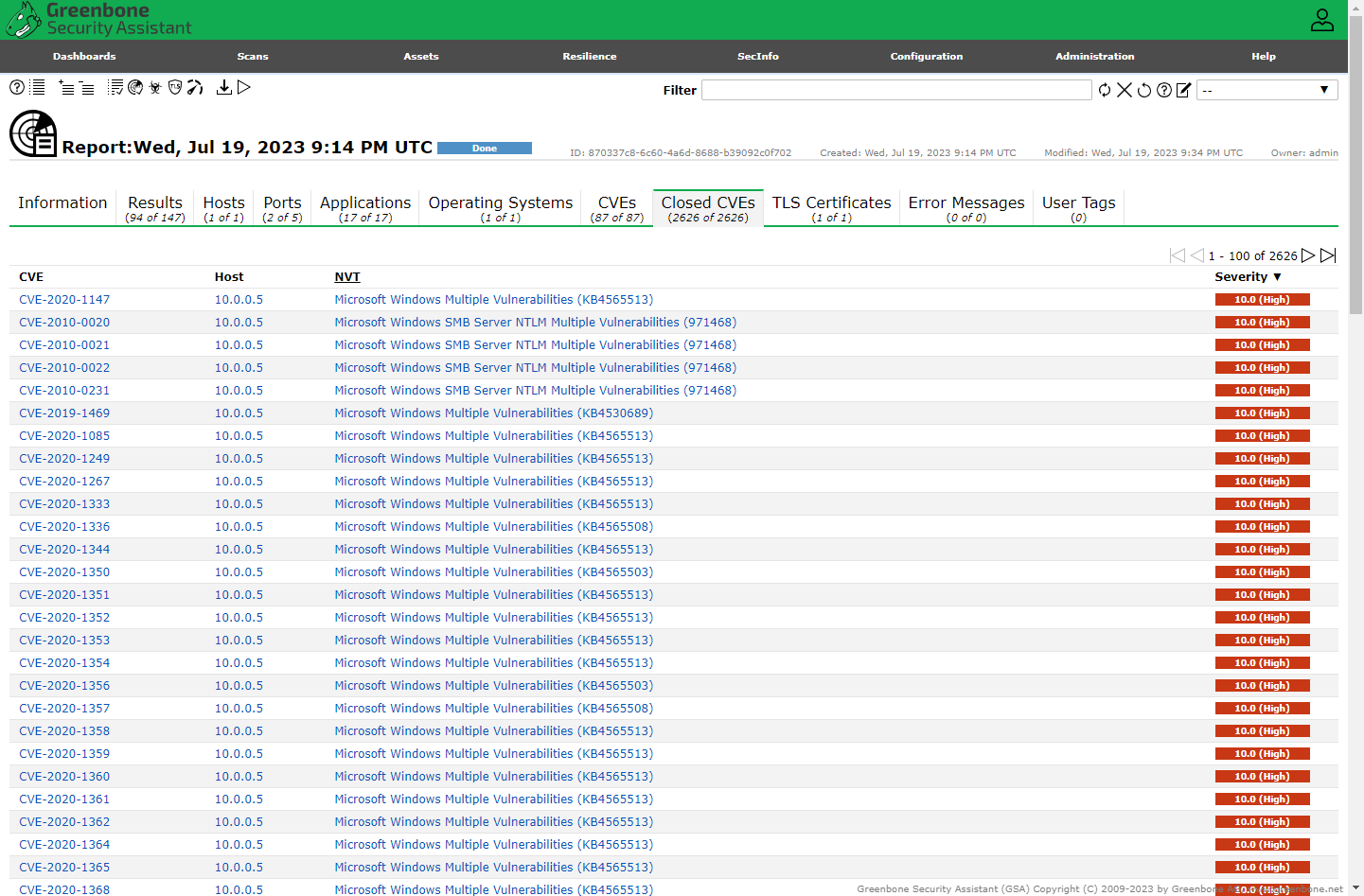Open the corresponding task icon
This screenshot has width=1364, height=896.
click(x=115, y=87)
